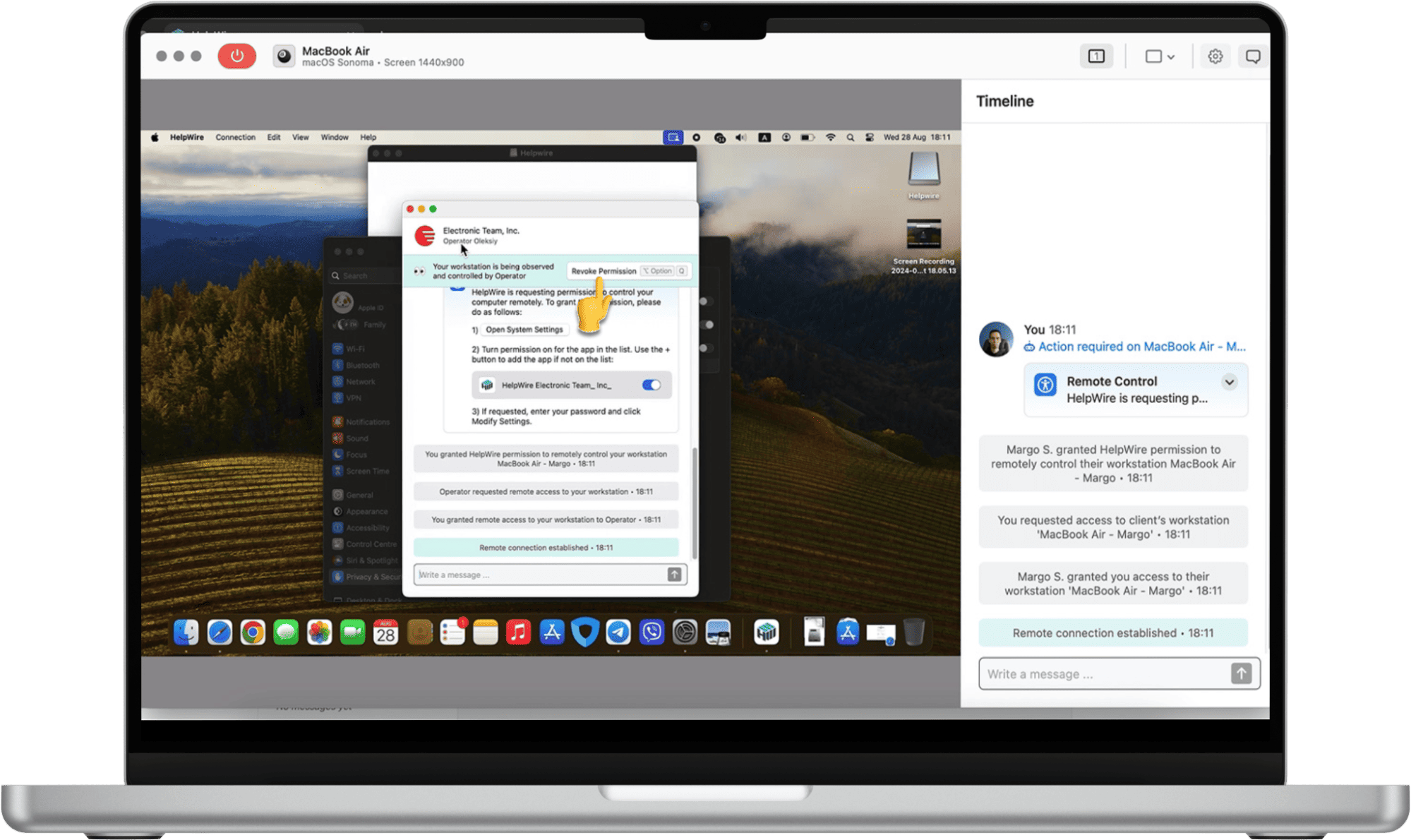The image size is (1411, 840).
Task: Click the Electronic Team, Inc. red logo
Action: [x=425, y=236]
